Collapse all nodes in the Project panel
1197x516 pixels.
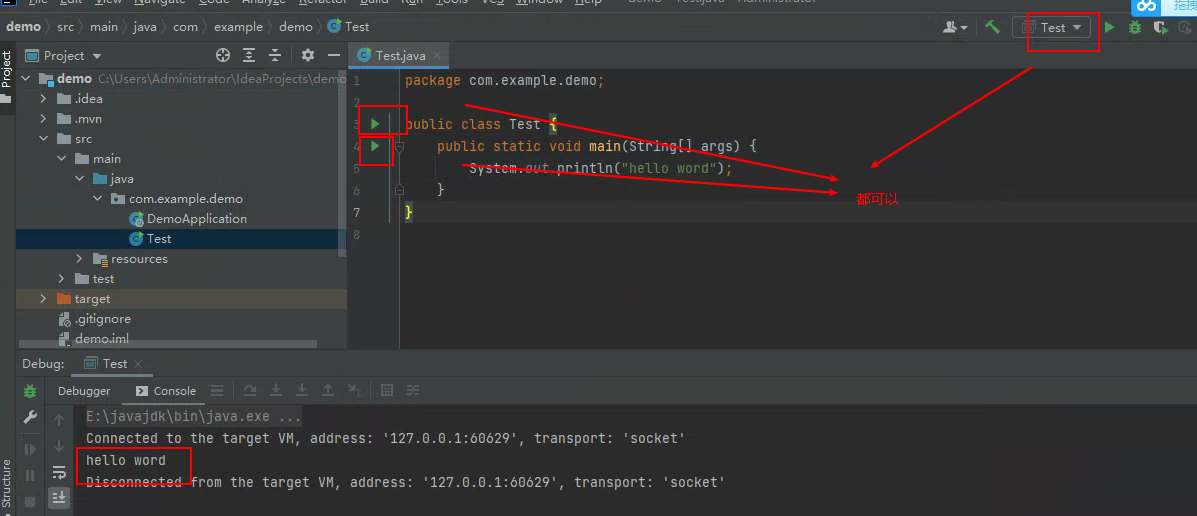point(275,55)
